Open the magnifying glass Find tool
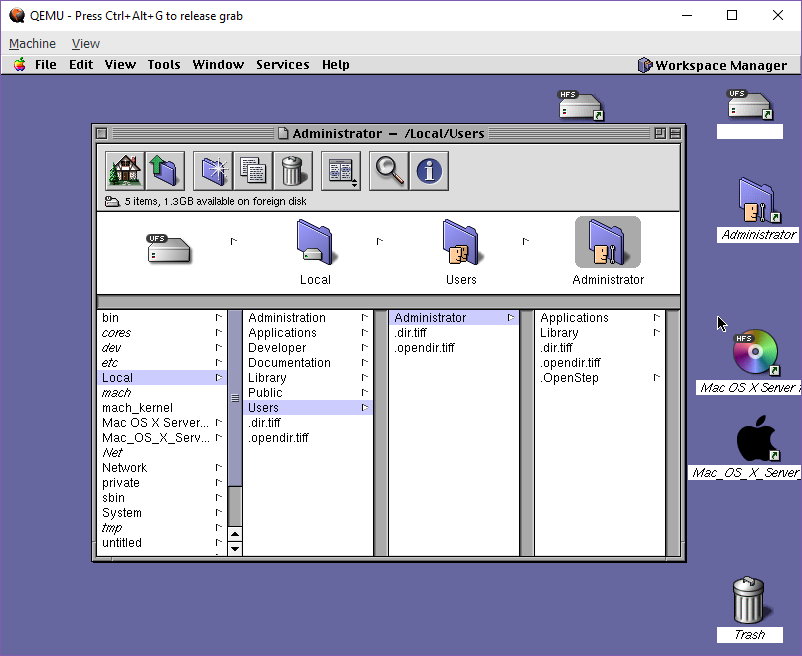This screenshot has width=802, height=656. pyautogui.click(x=388, y=171)
